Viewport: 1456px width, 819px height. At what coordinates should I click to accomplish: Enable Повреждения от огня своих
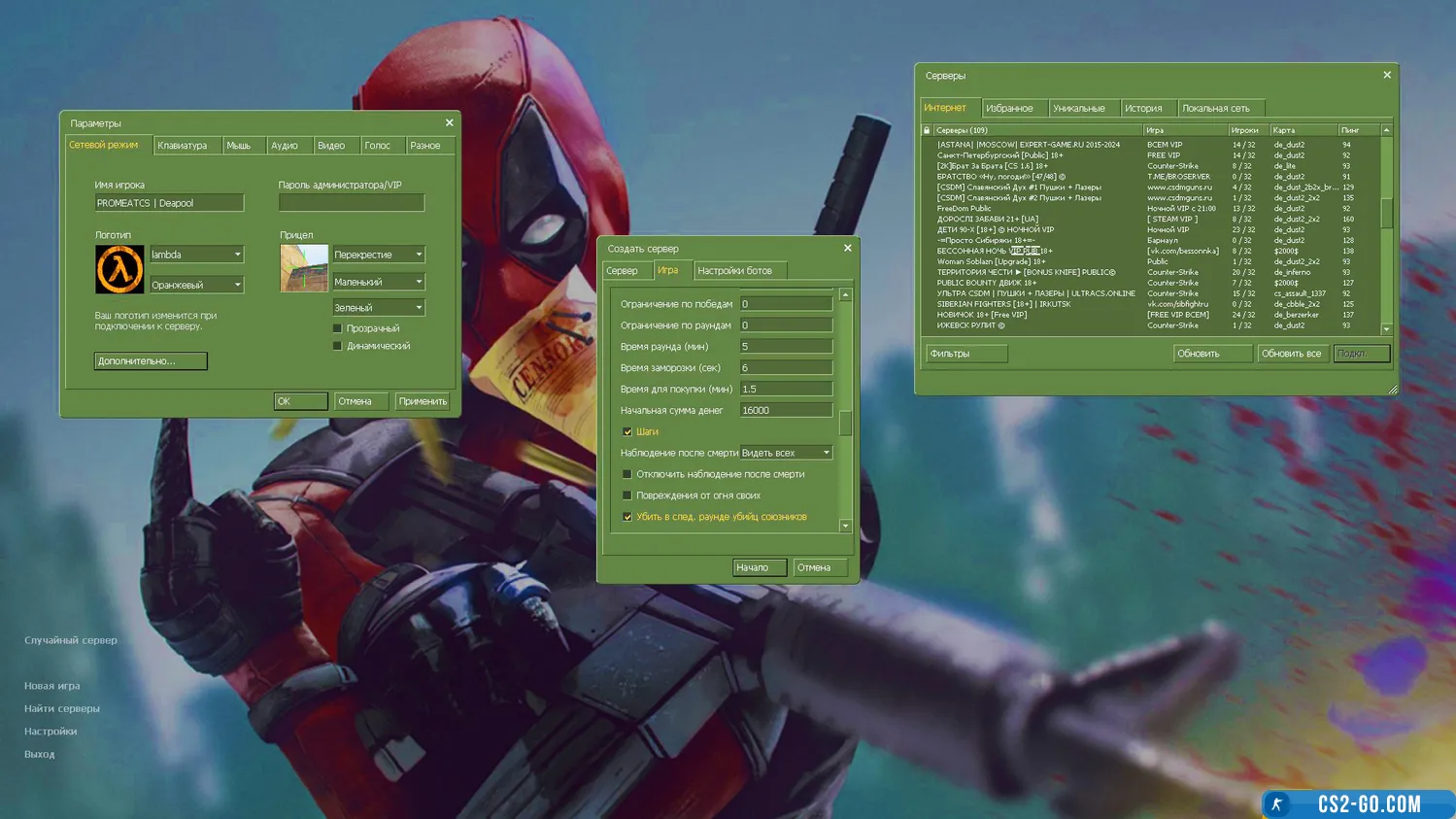[x=627, y=495]
